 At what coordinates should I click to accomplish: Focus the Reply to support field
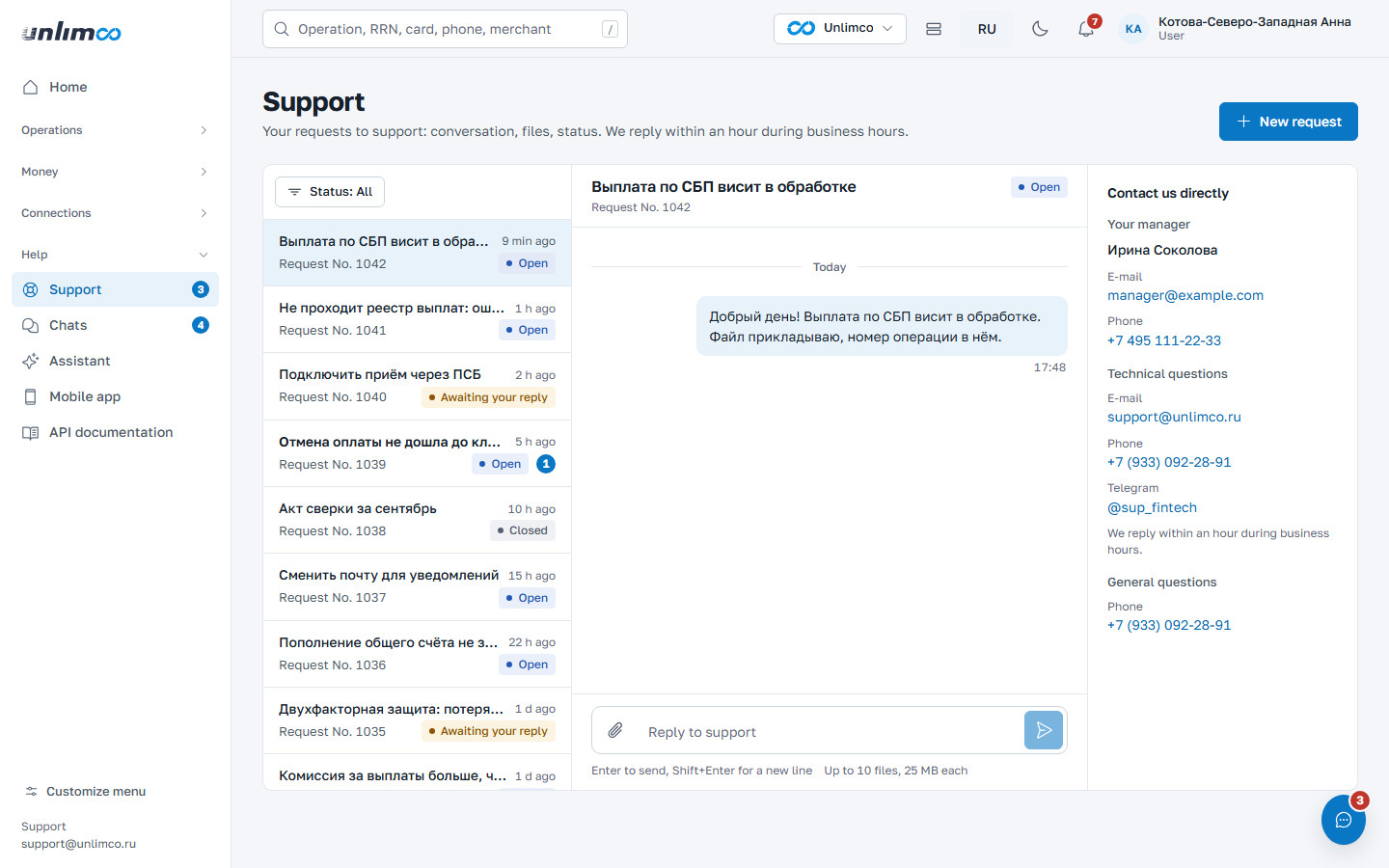coord(830,732)
